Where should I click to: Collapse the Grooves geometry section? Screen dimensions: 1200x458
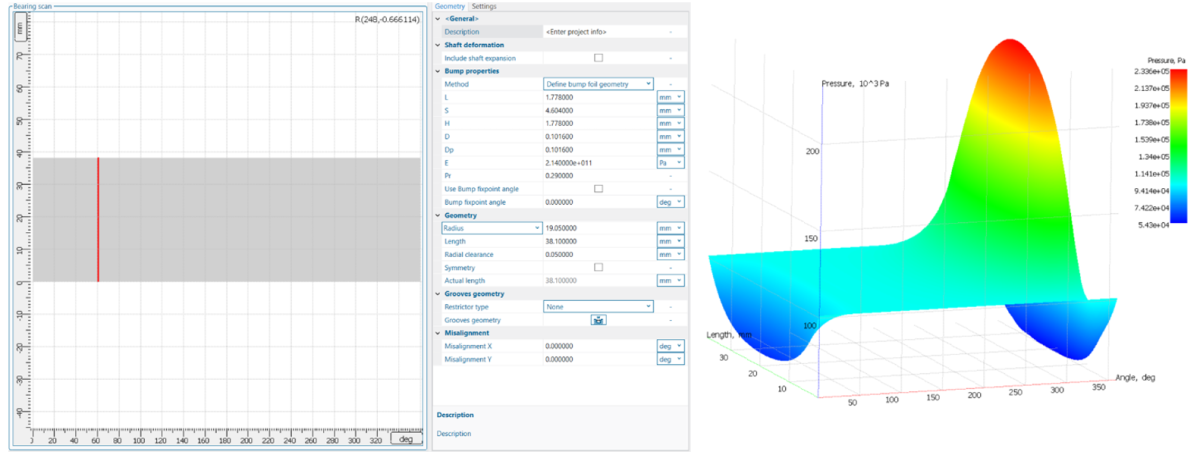click(x=438, y=293)
